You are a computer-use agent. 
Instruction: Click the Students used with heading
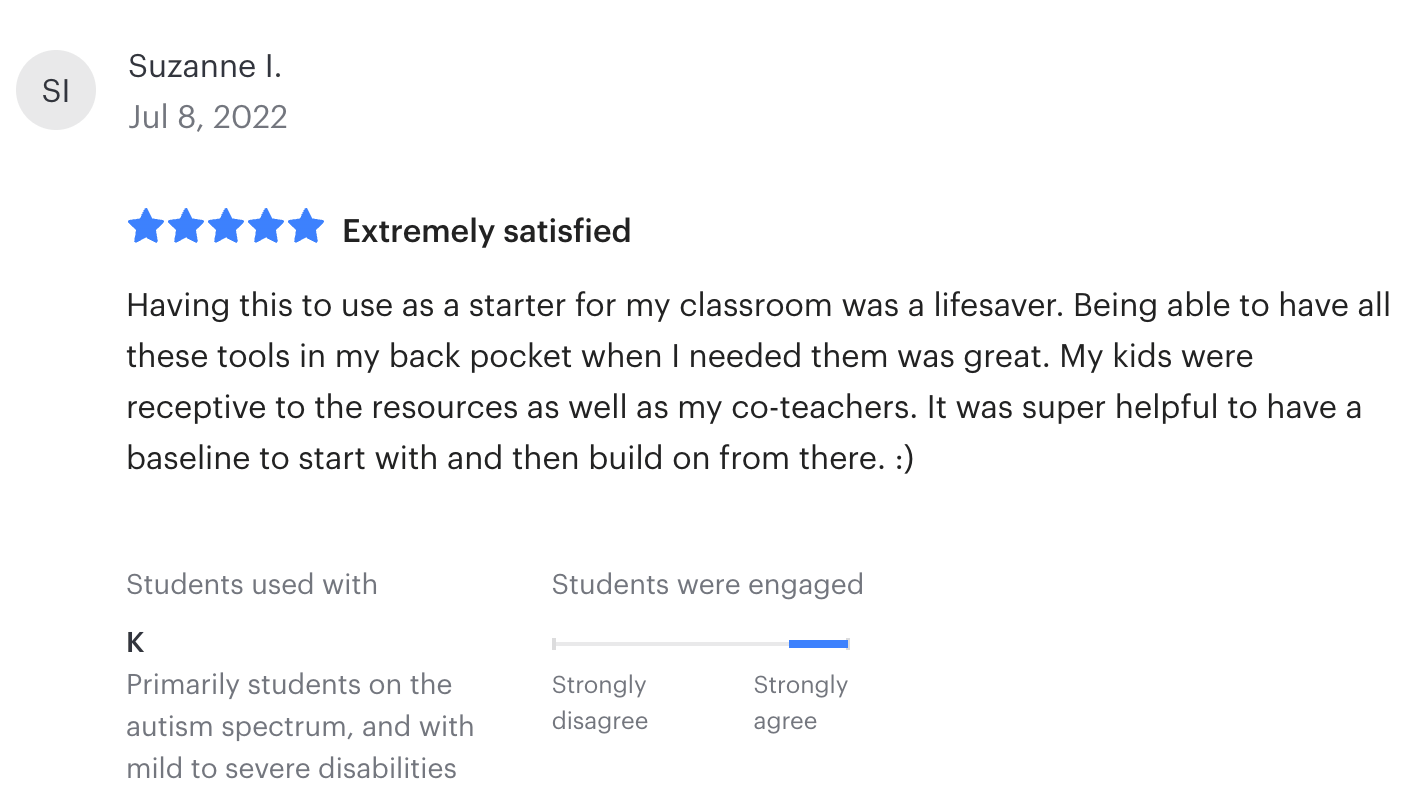(252, 584)
